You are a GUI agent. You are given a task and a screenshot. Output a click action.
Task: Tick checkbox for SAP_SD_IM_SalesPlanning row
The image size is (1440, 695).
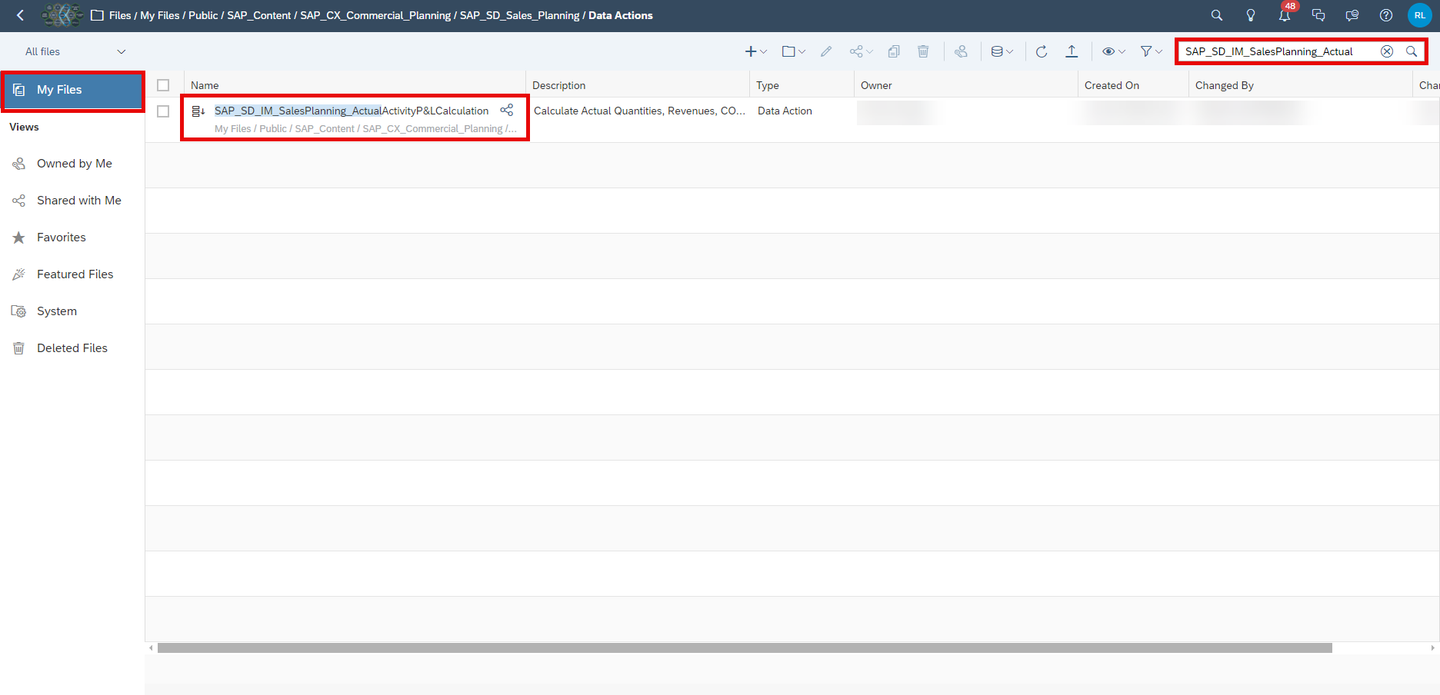(x=163, y=111)
